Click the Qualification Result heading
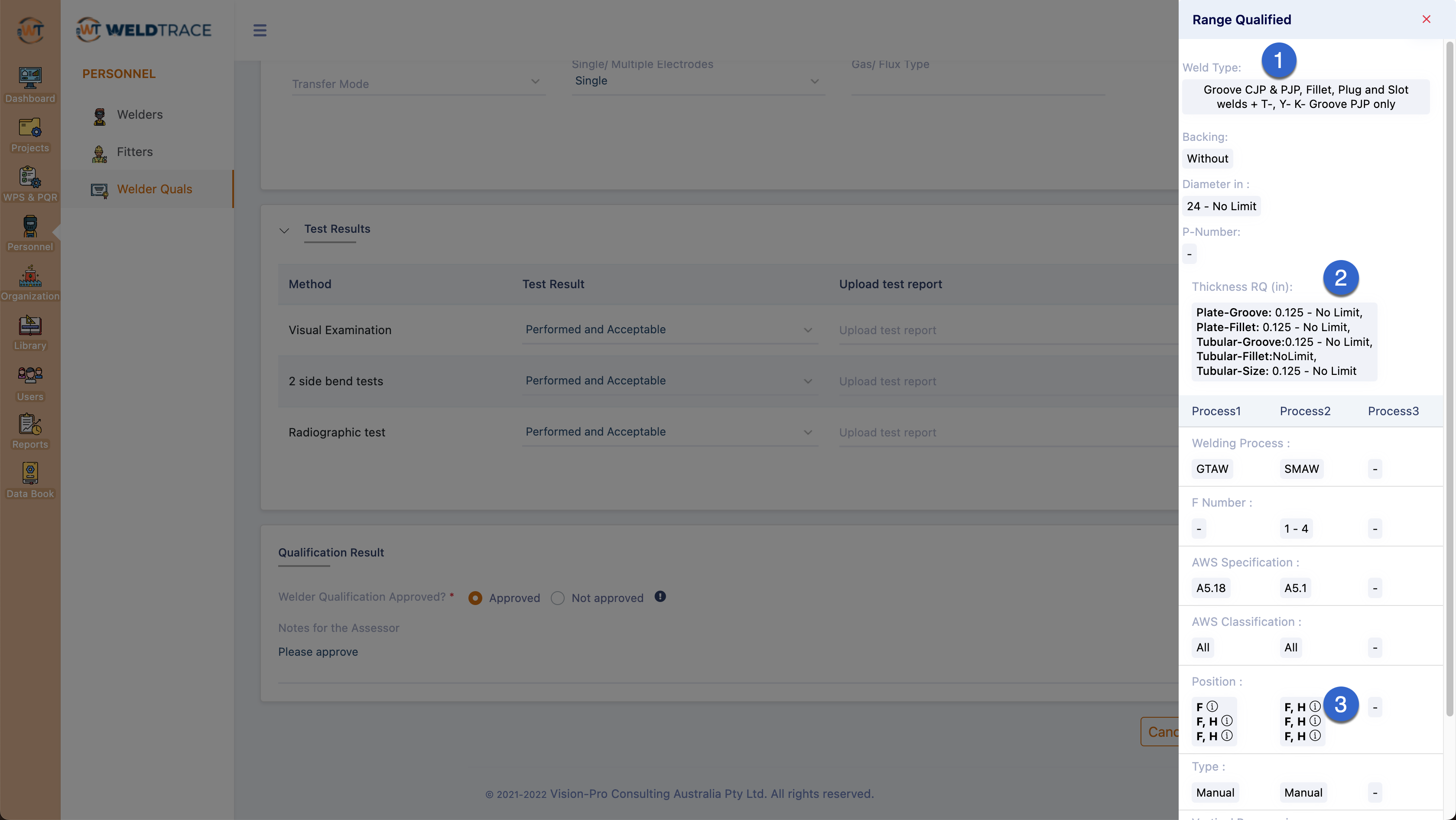This screenshot has height=820, width=1456. [331, 552]
